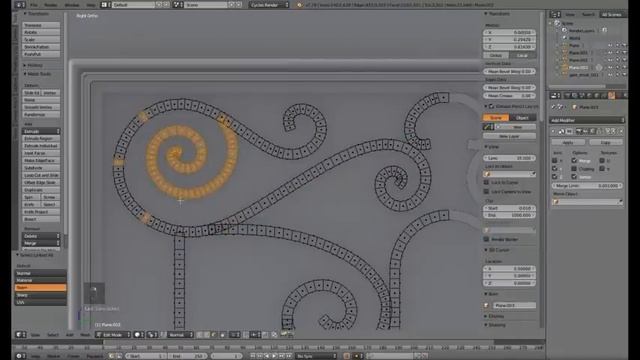Toggle visibility eye for Plane.001 in outliner
The image size is (640, 360).
[610, 53]
